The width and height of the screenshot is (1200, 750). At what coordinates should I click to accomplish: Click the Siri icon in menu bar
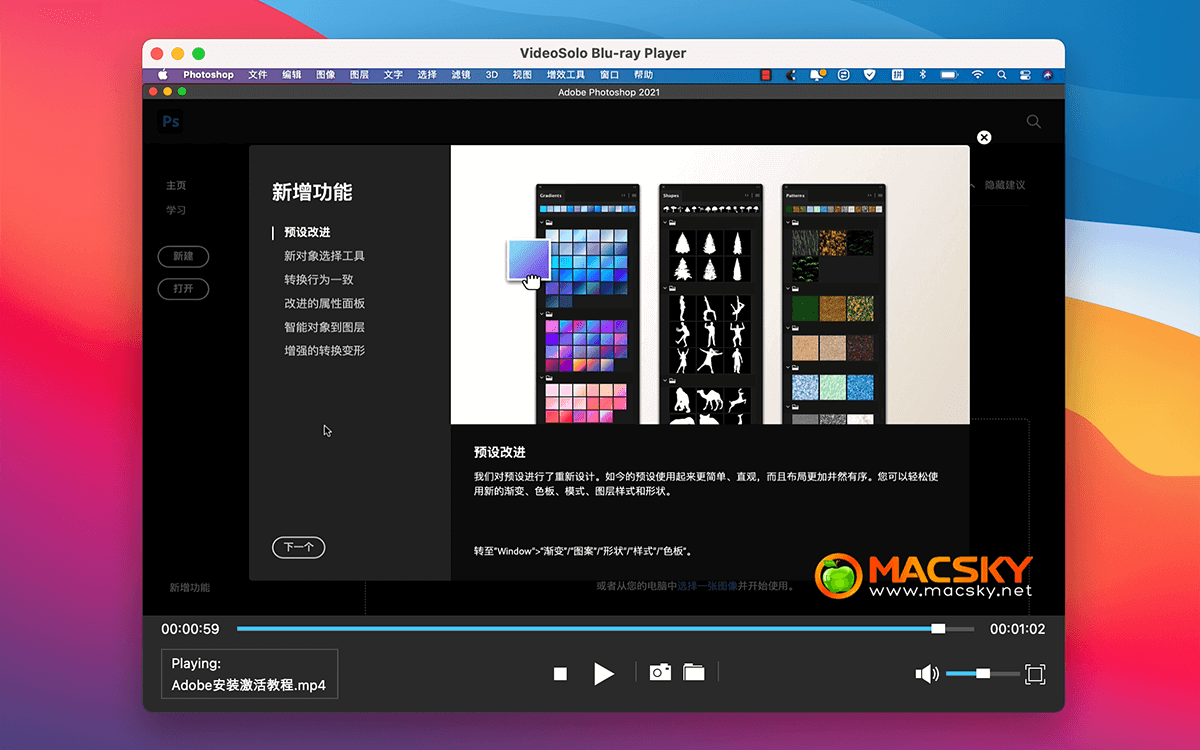point(1048,75)
